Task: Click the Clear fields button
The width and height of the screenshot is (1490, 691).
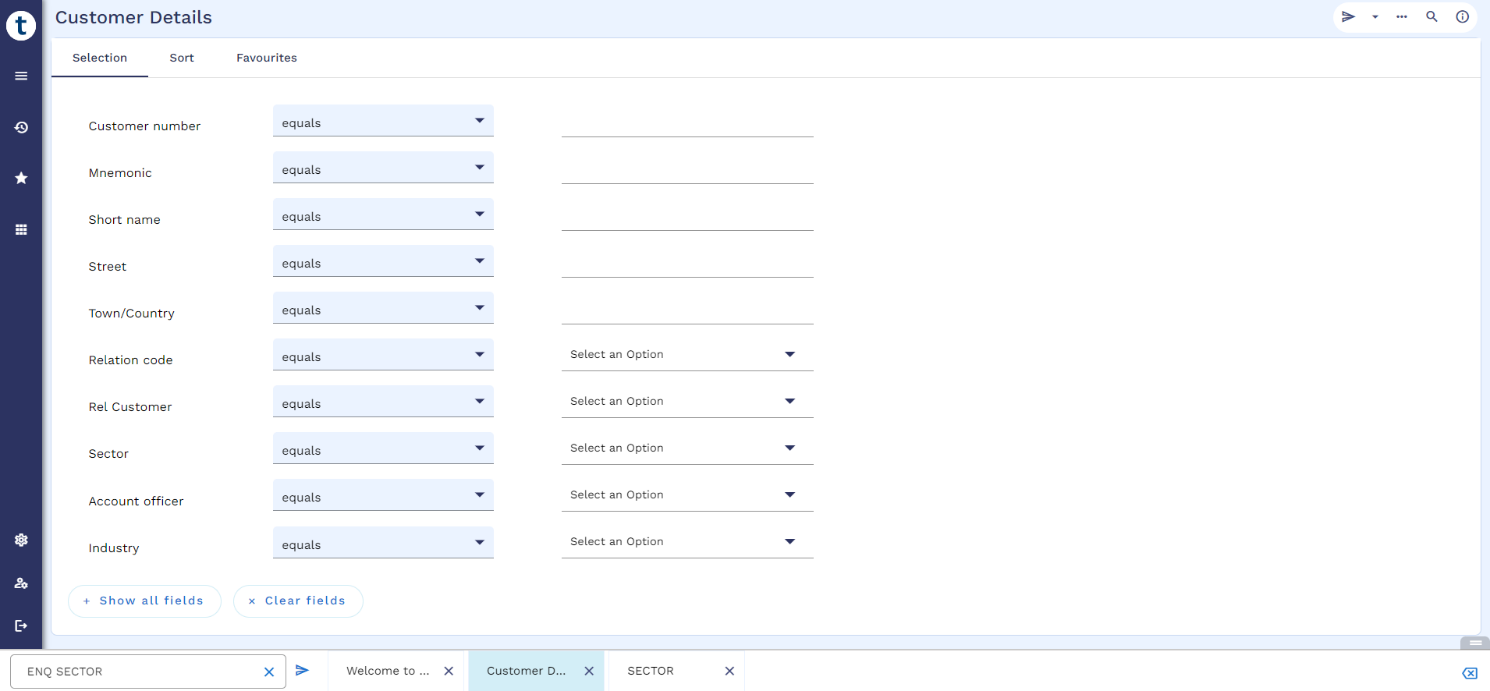Action: (x=298, y=601)
